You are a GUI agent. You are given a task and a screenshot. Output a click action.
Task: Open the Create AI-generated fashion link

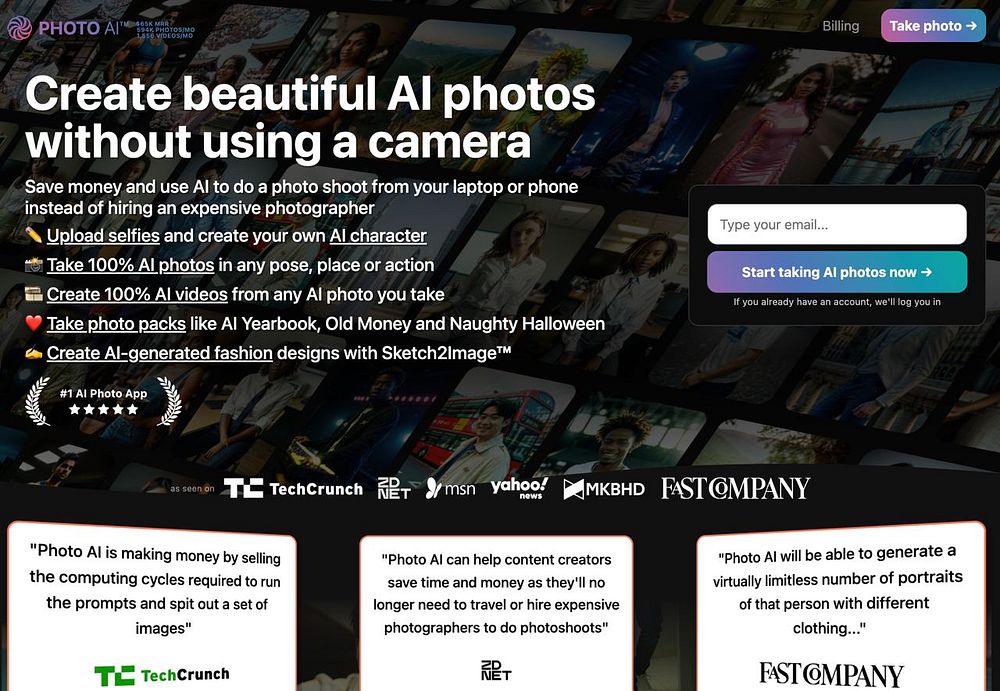click(159, 353)
